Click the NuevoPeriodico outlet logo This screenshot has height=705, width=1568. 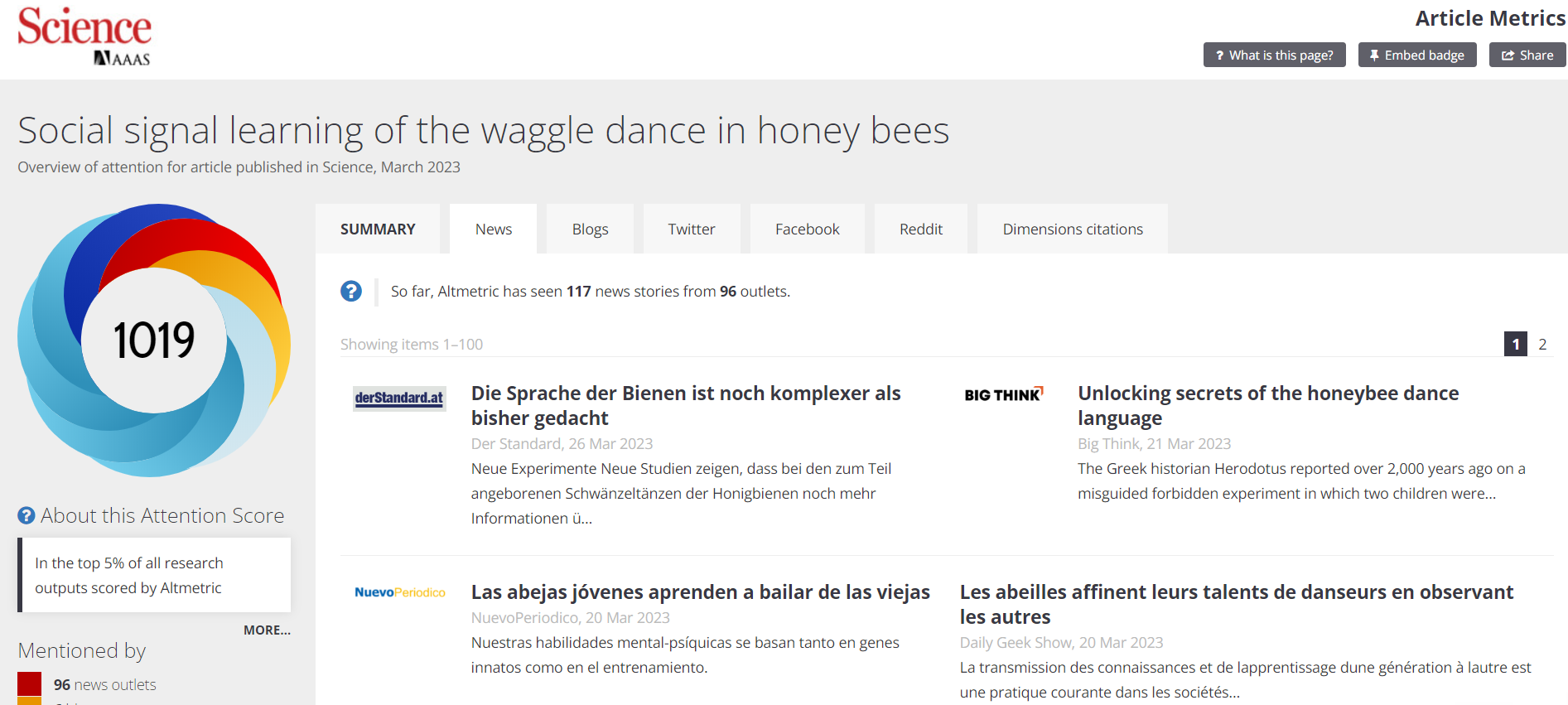tap(399, 592)
